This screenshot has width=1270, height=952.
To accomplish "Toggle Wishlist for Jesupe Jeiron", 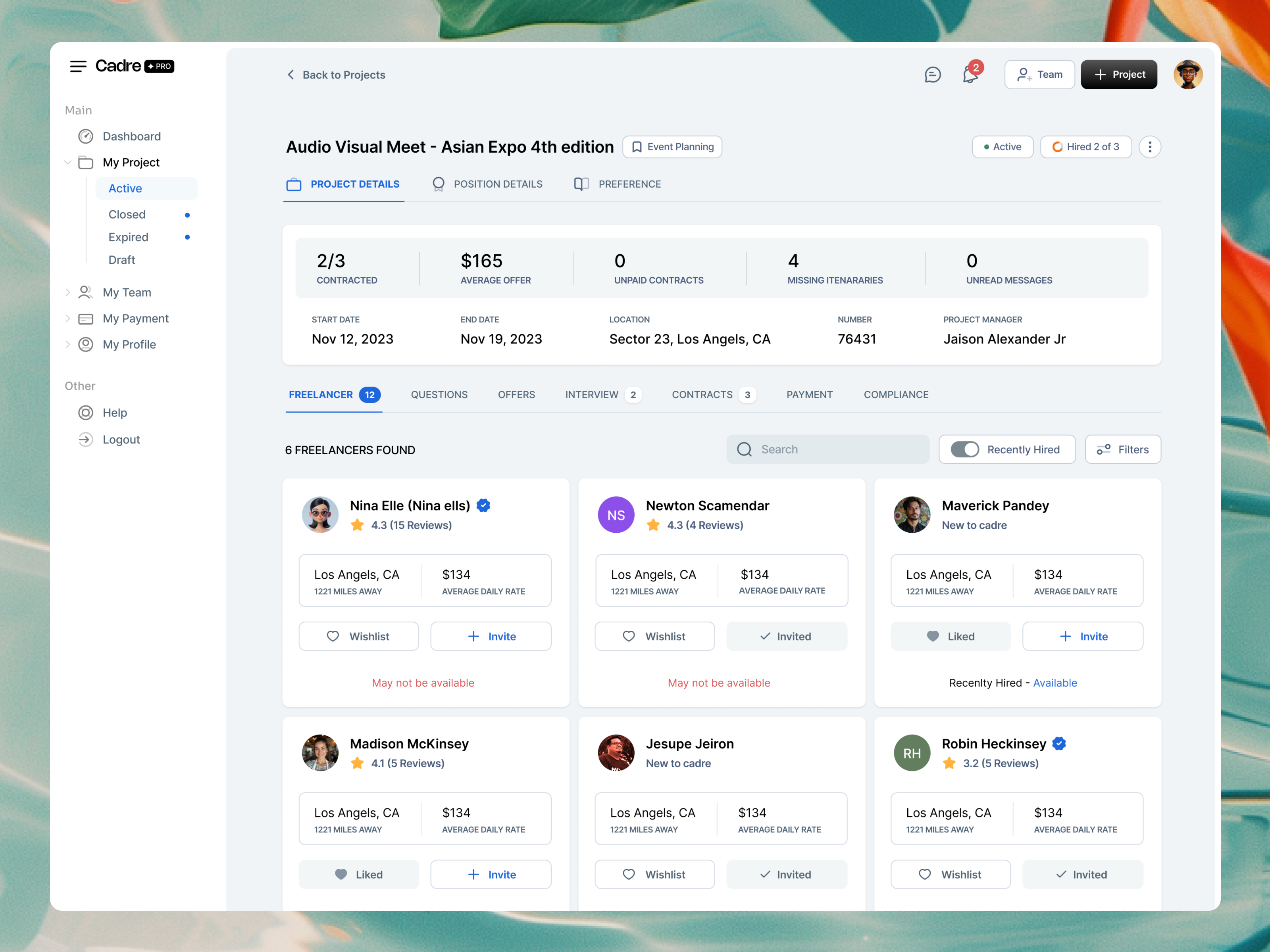I will point(654,875).
